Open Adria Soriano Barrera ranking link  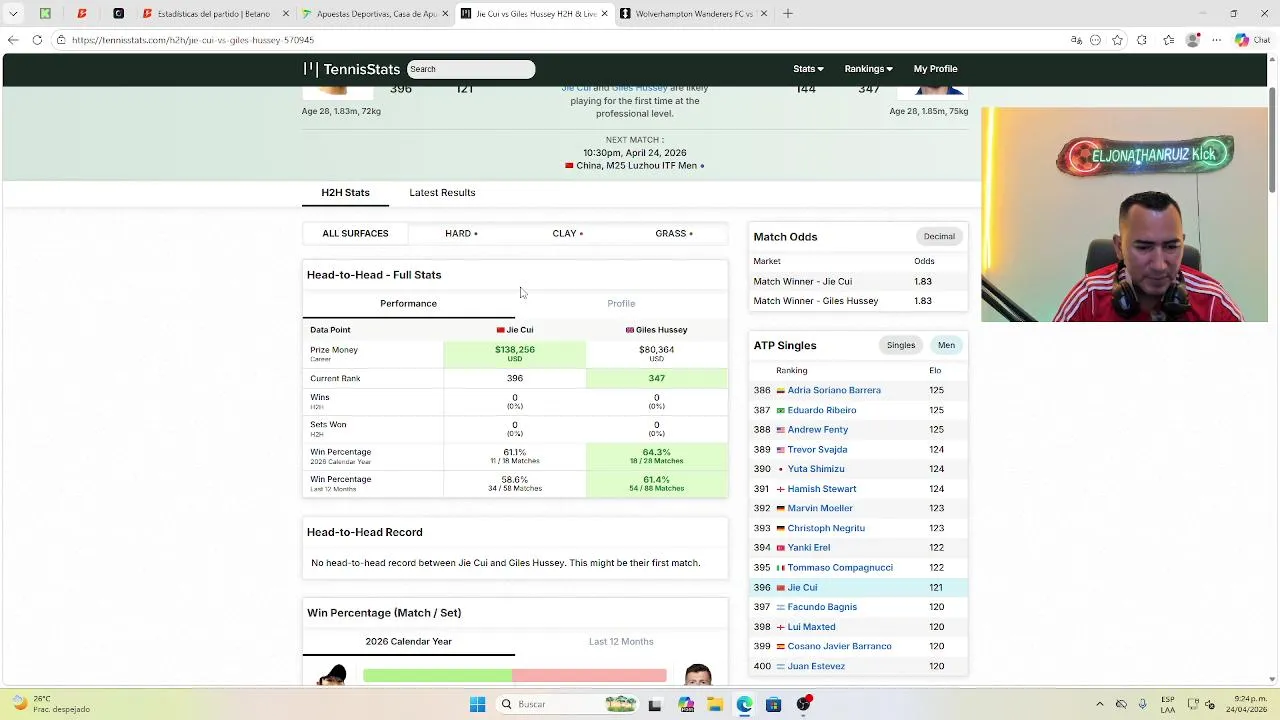click(834, 390)
